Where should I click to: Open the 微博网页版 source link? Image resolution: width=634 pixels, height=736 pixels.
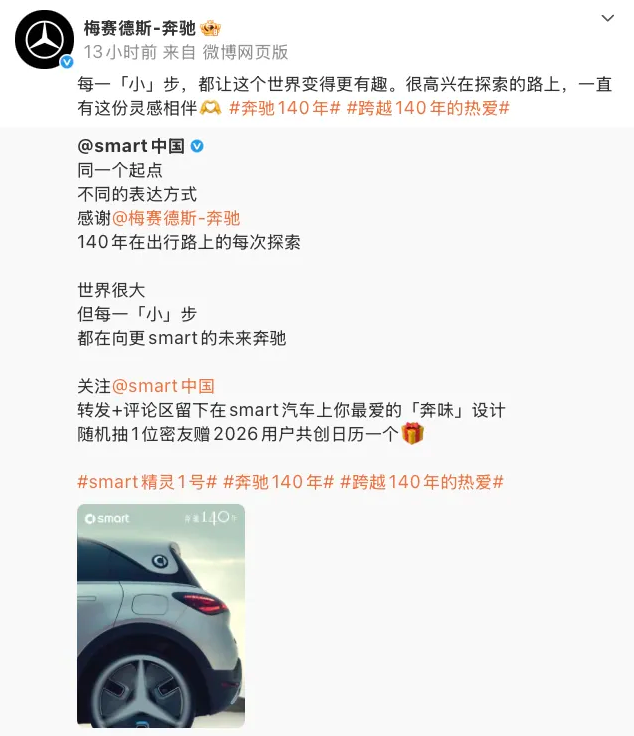point(245,52)
